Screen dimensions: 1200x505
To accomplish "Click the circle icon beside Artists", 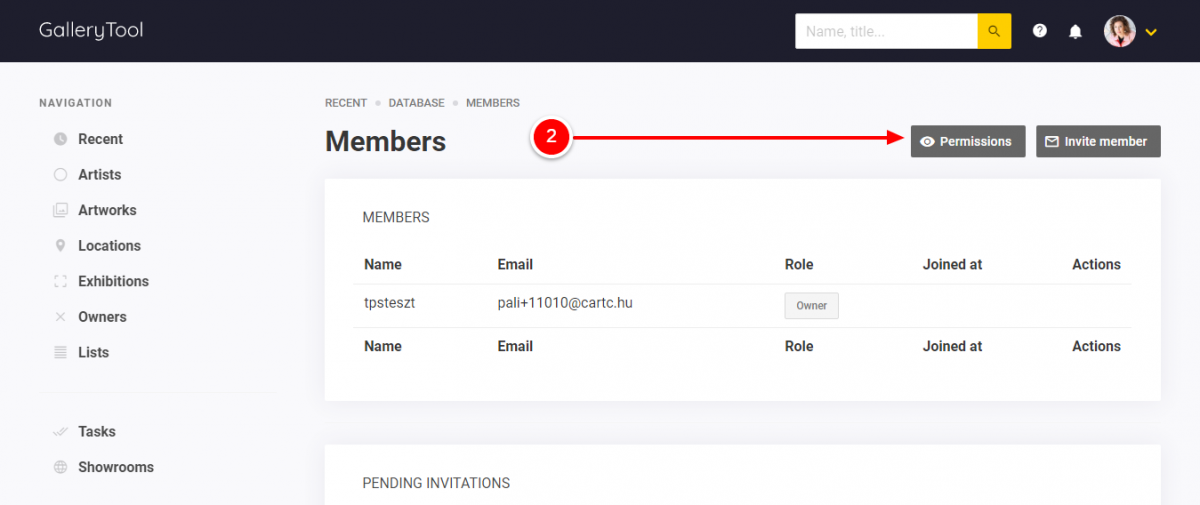I will pos(60,174).
